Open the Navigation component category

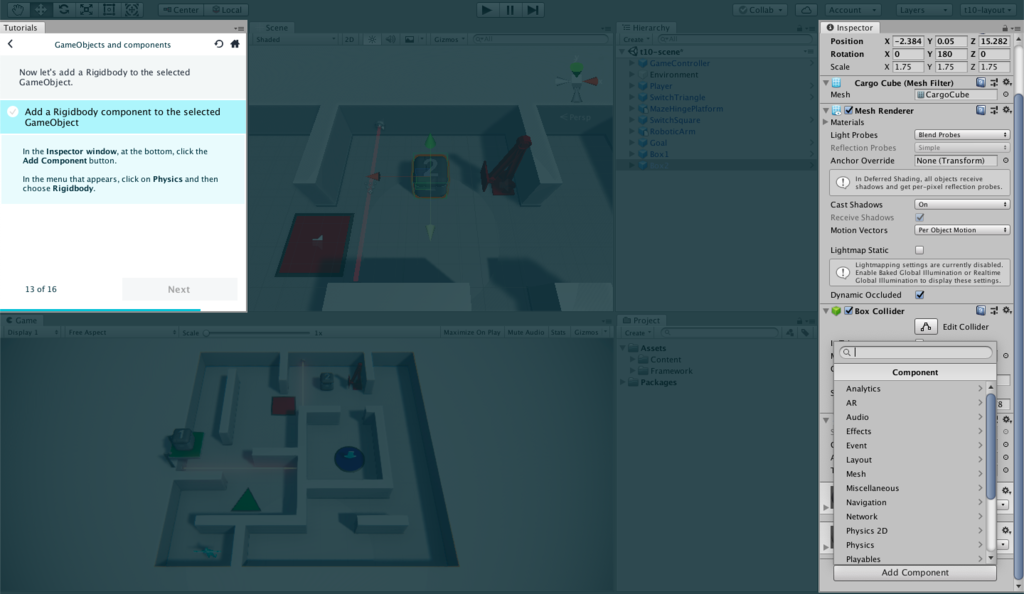[x=913, y=503]
